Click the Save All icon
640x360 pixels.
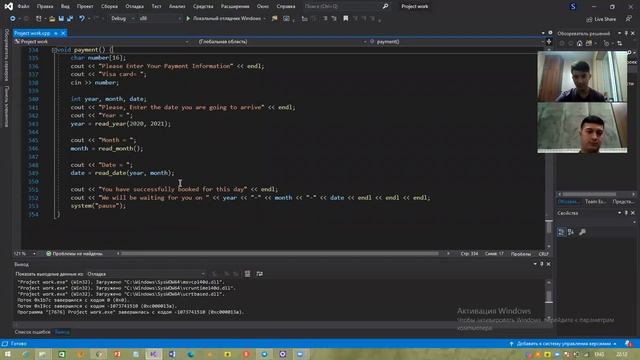[70, 18]
